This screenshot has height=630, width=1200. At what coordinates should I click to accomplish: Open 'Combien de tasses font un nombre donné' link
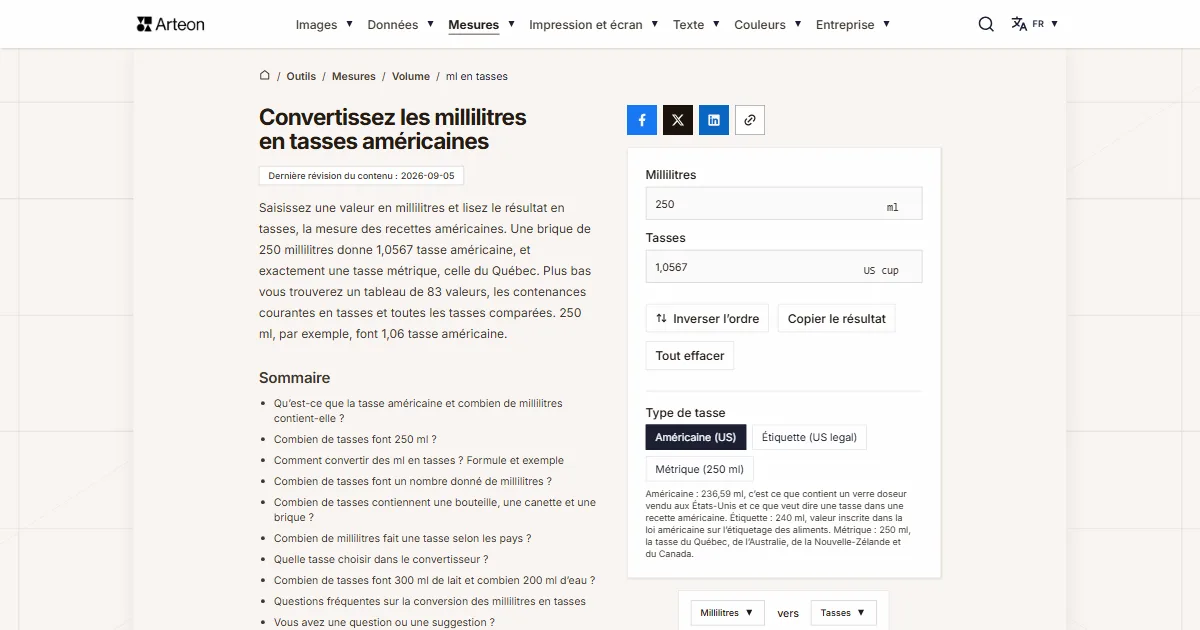coord(413,481)
